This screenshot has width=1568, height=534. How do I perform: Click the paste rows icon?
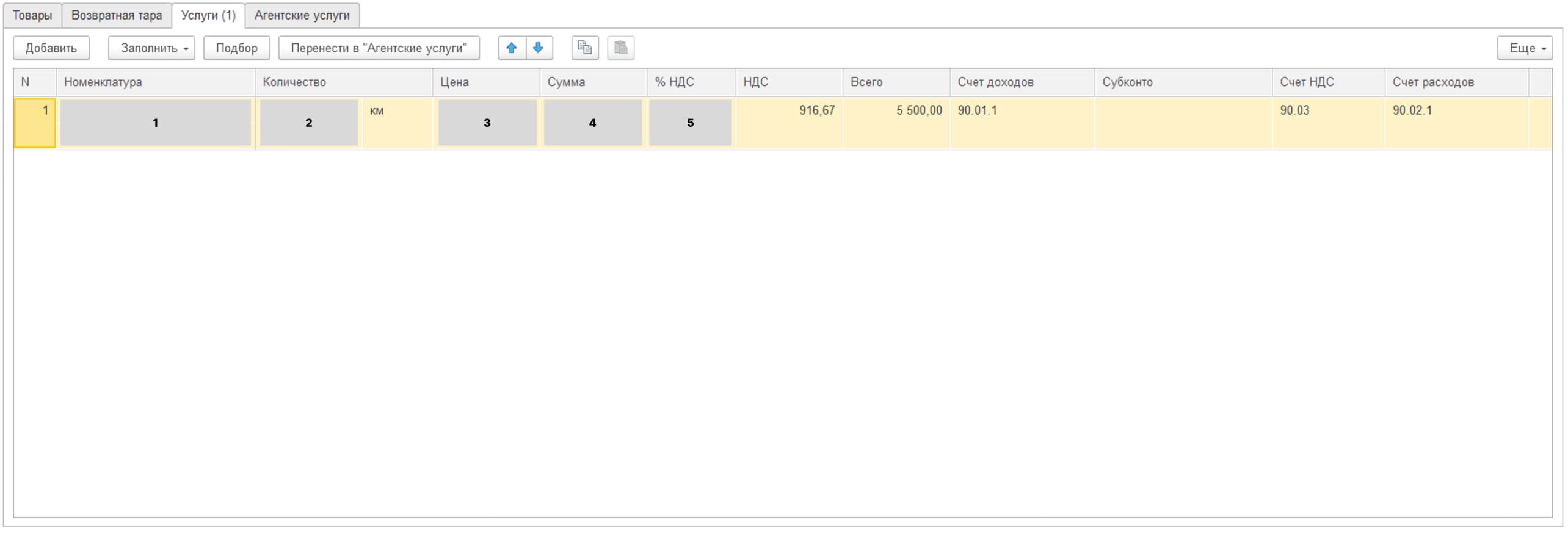tap(620, 48)
